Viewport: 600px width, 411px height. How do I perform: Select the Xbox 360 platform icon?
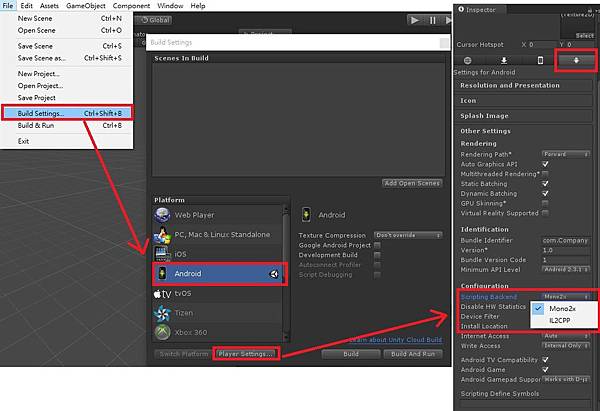coord(162,332)
